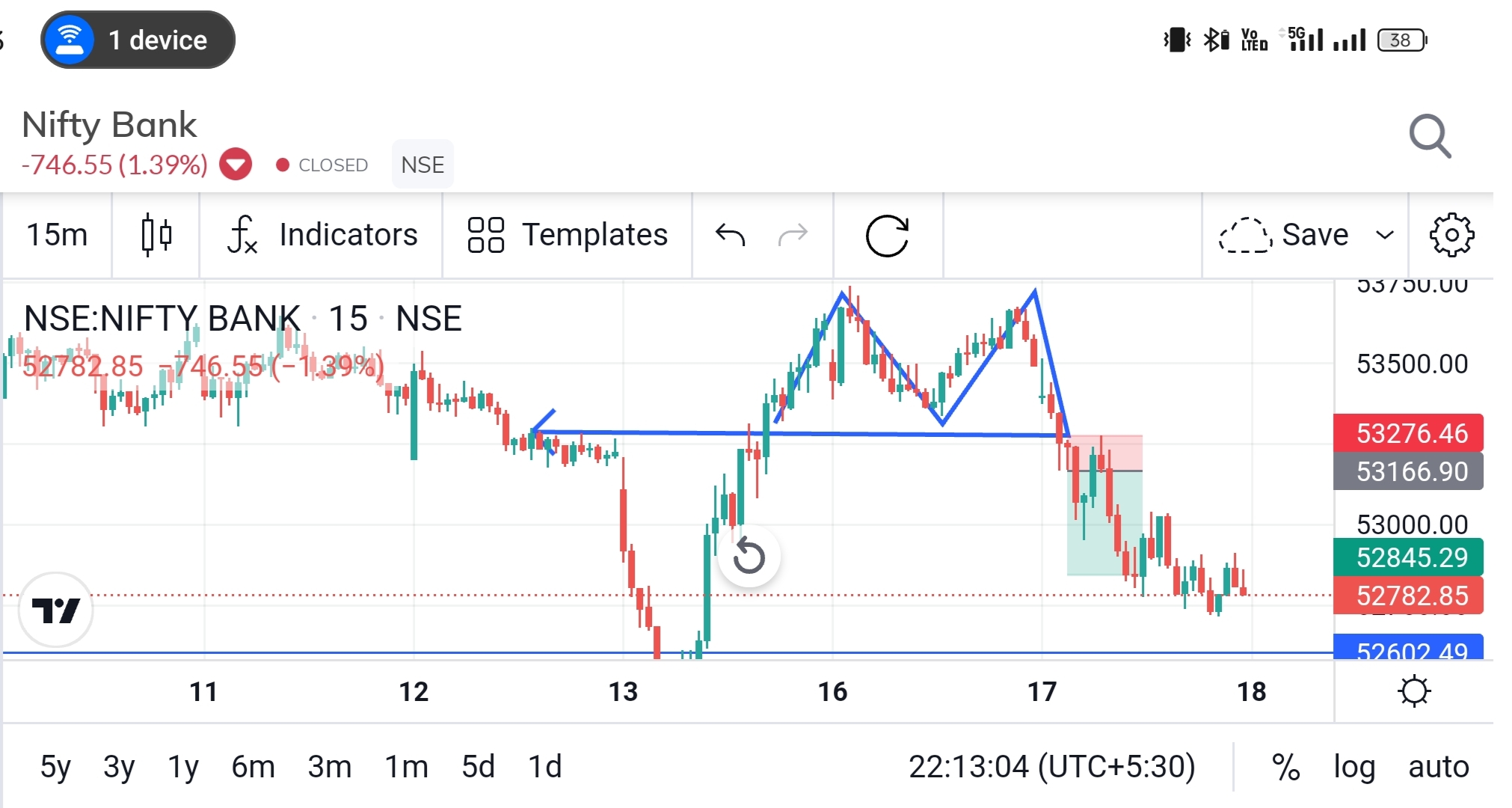The height and width of the screenshot is (808, 1512).
Task: Open the 15m timeframe dropdown
Action: [57, 235]
